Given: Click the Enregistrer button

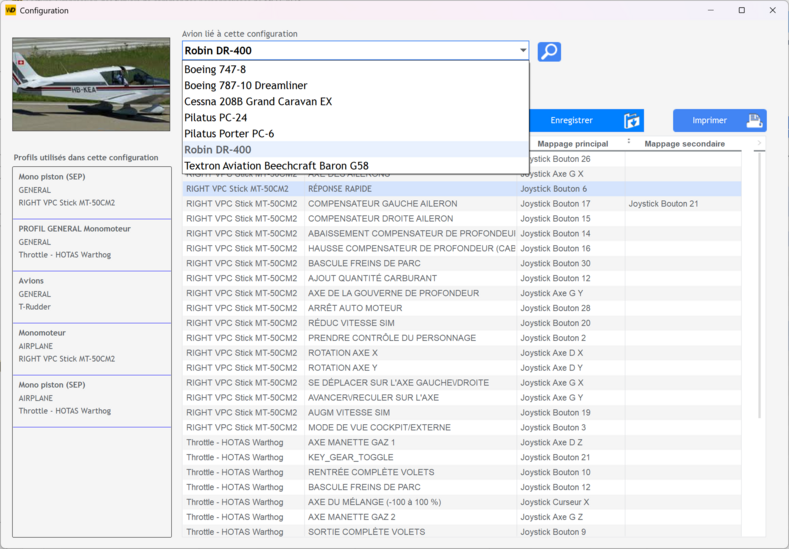Looking at the screenshot, I should [x=586, y=121].
